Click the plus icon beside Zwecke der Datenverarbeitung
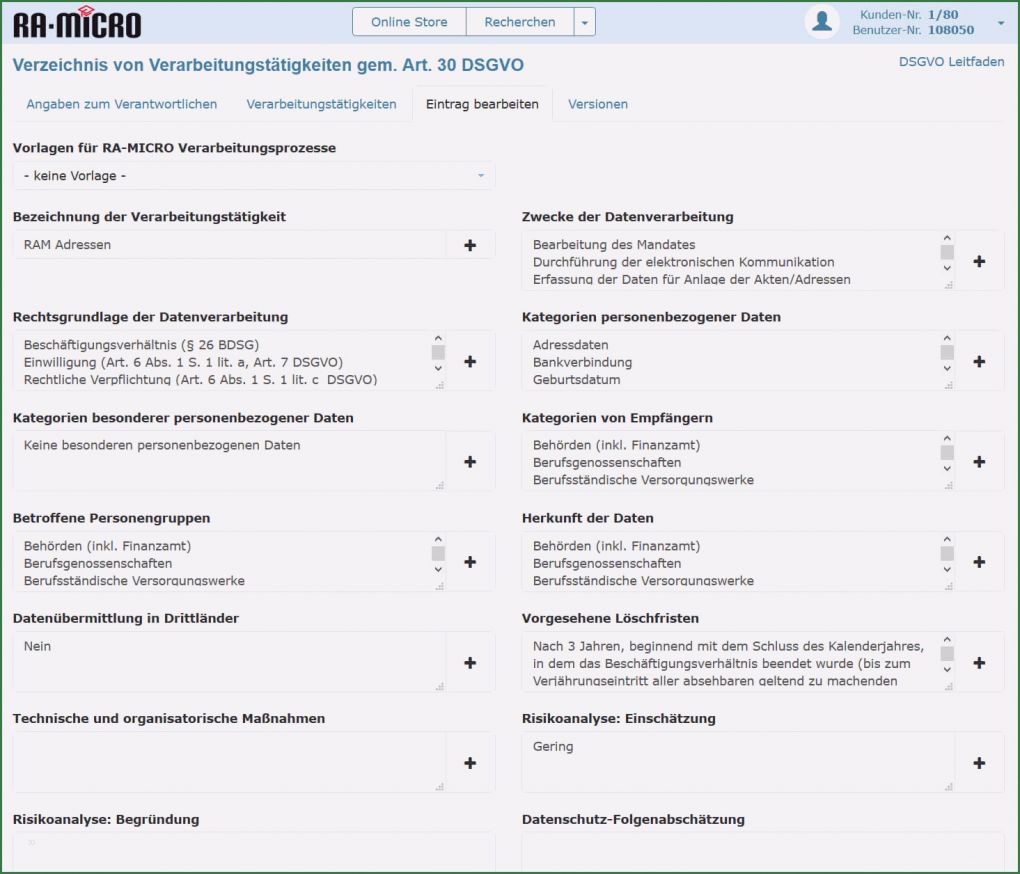 point(978,261)
